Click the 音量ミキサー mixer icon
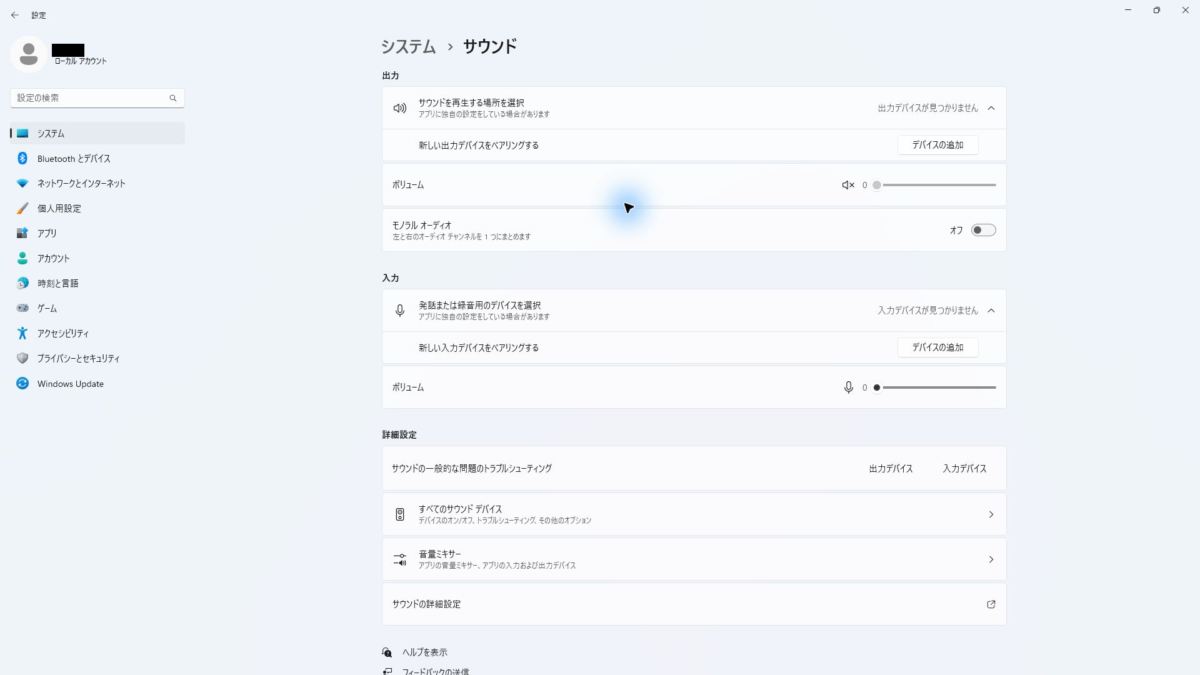 400,559
